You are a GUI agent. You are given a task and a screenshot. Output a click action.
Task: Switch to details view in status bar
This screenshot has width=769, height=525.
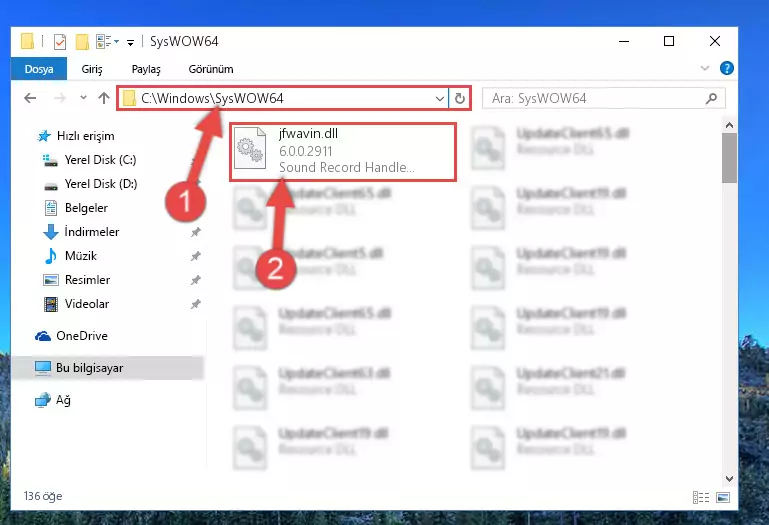(701, 497)
